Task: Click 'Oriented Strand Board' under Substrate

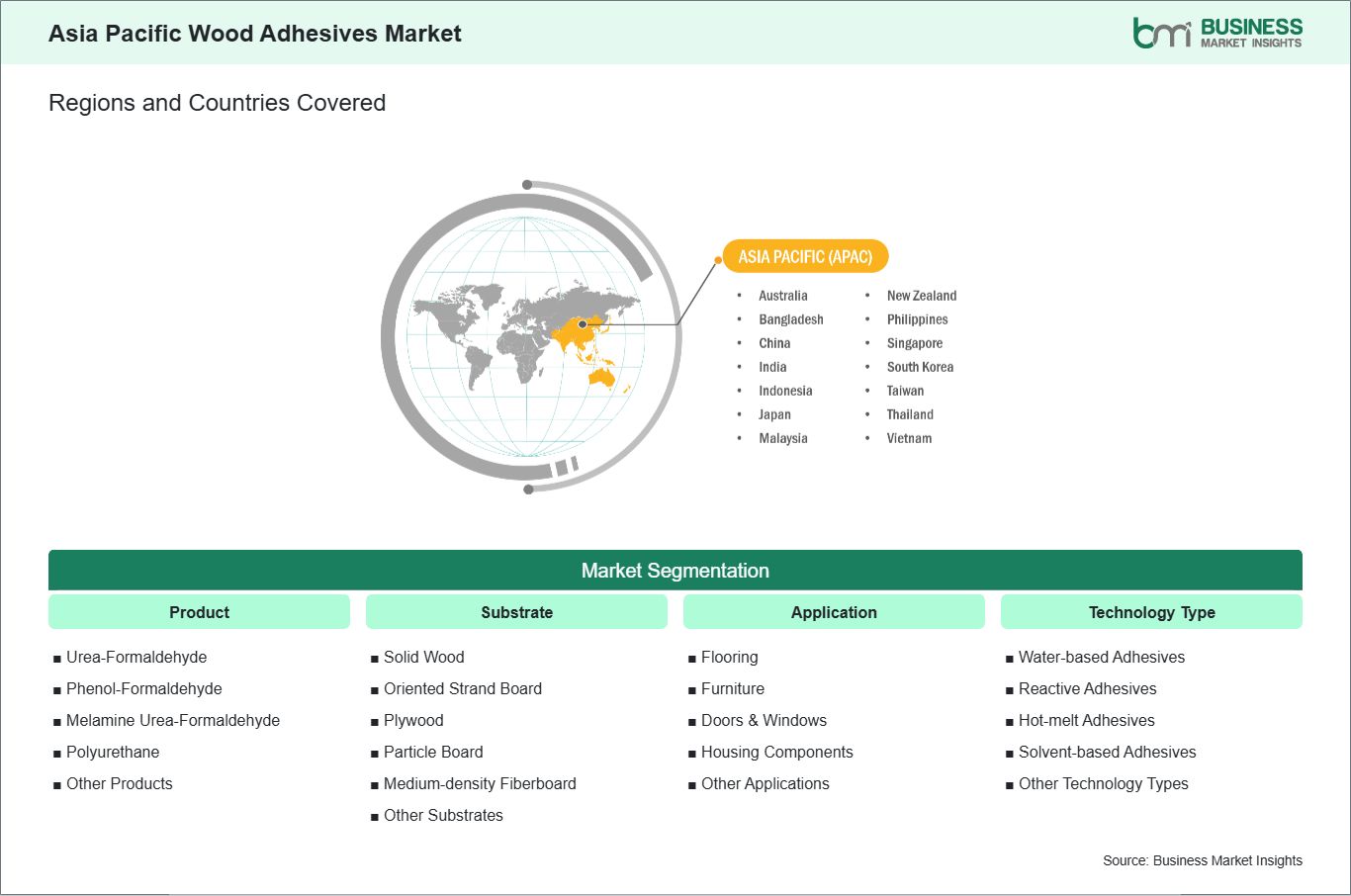Action: pyautogui.click(x=463, y=688)
